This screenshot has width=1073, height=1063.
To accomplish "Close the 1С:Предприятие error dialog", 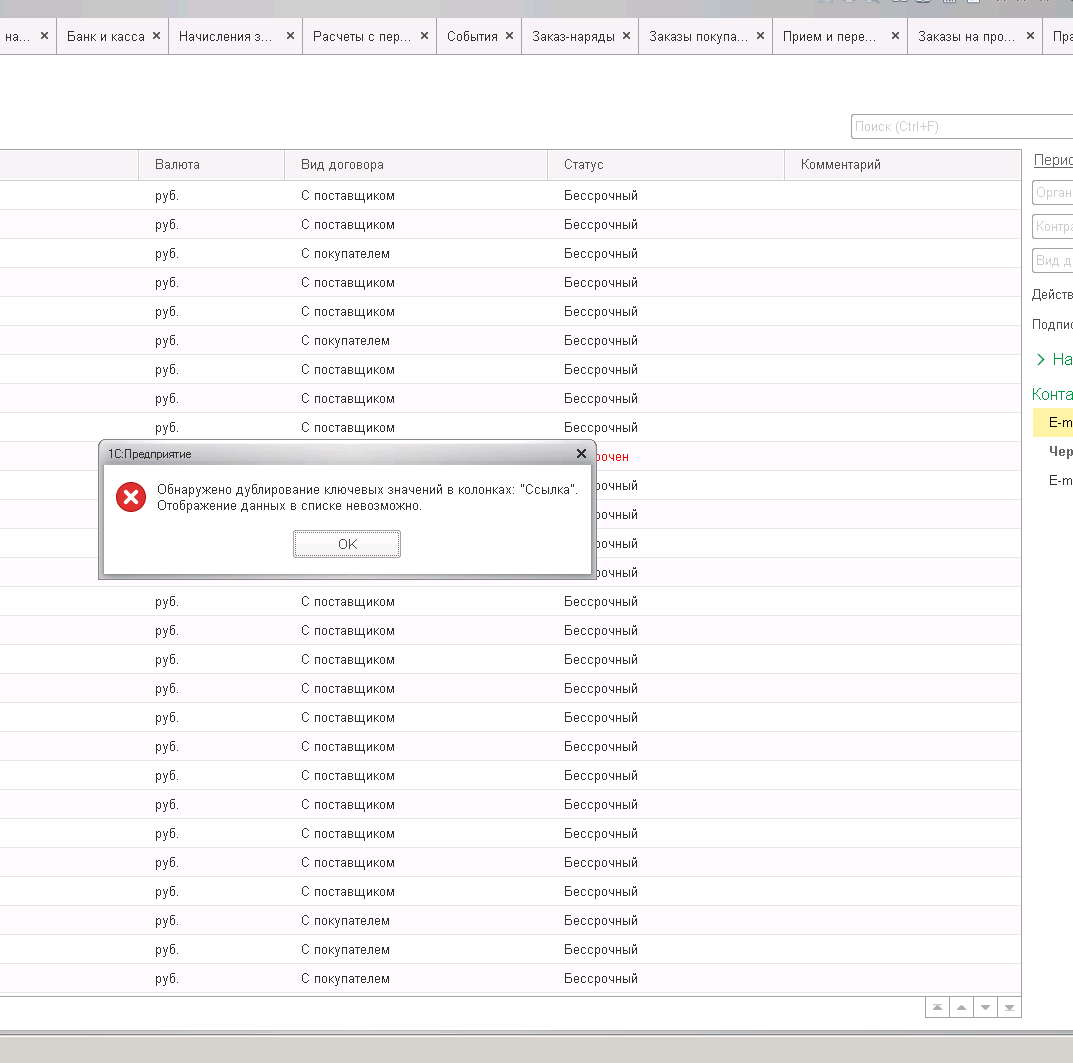I will point(581,454).
